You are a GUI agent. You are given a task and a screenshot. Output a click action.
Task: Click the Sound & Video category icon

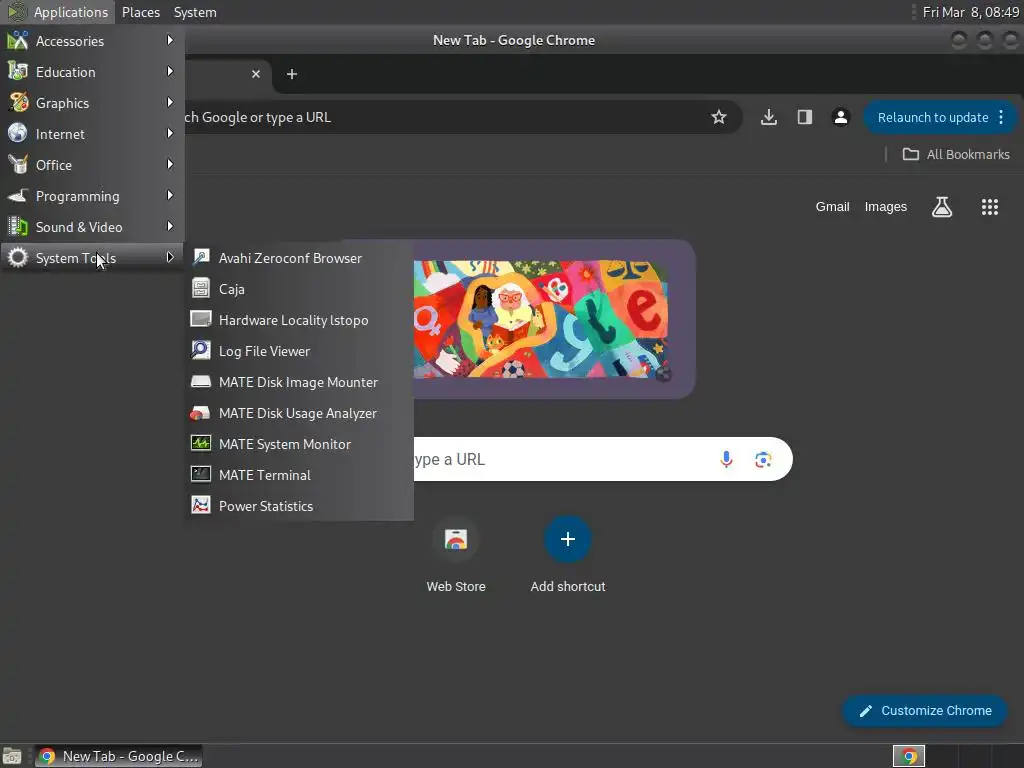[x=18, y=227]
